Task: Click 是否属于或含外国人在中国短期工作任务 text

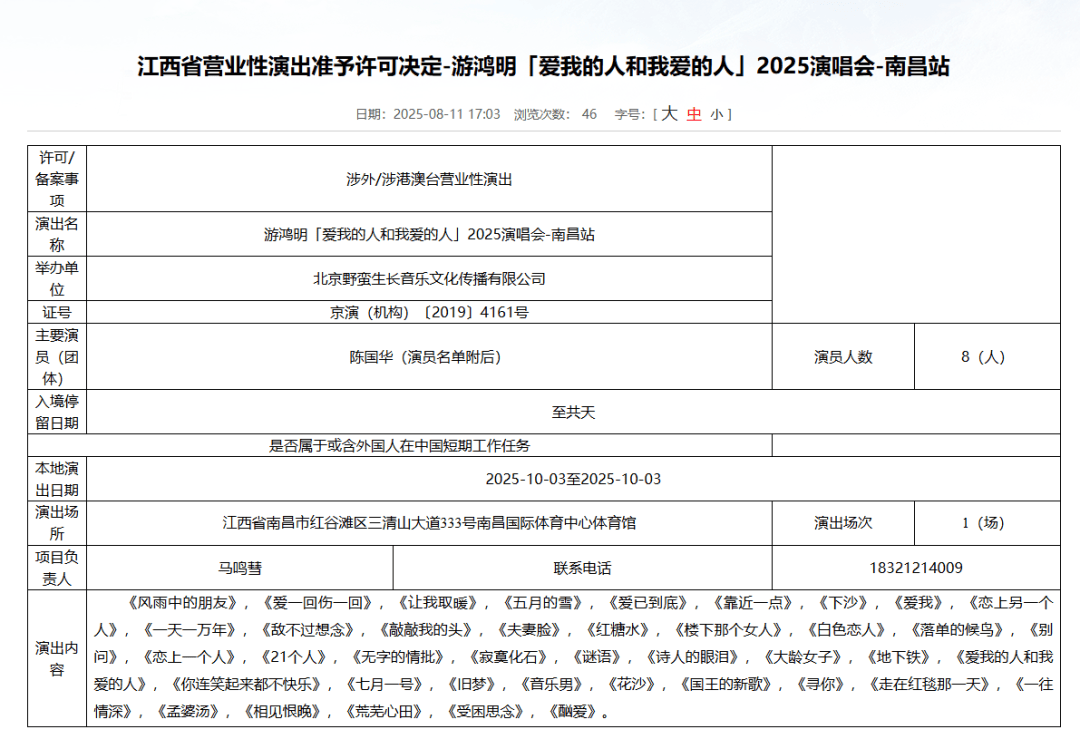Action: point(399,446)
